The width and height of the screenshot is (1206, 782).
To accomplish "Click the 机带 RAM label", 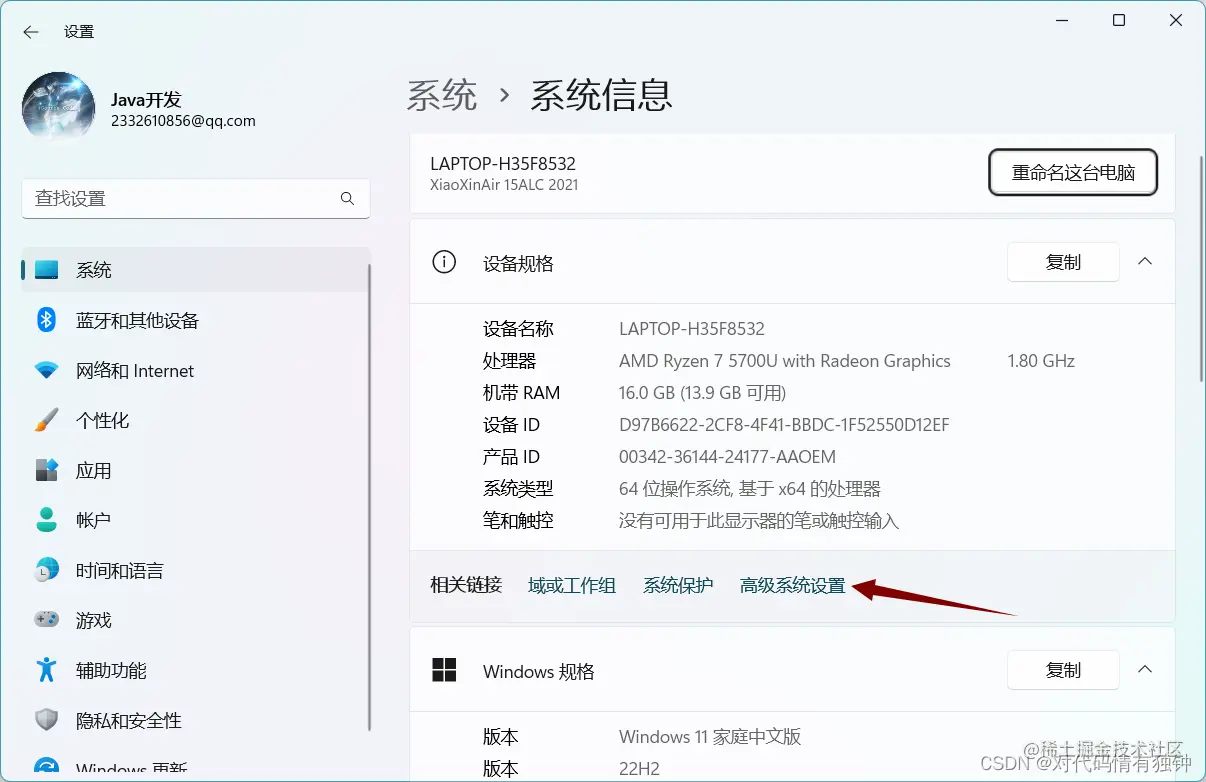I will pyautogui.click(x=521, y=393).
